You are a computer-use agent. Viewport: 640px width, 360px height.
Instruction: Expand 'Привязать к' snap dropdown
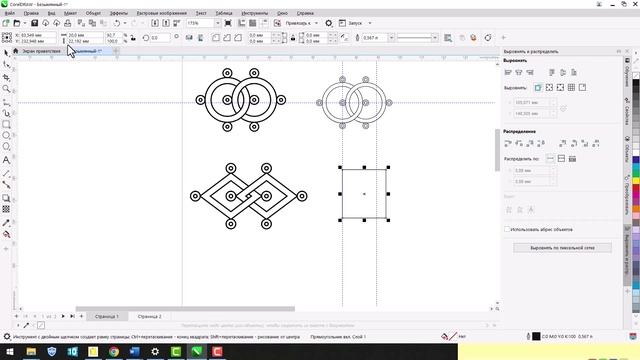[x=316, y=23]
